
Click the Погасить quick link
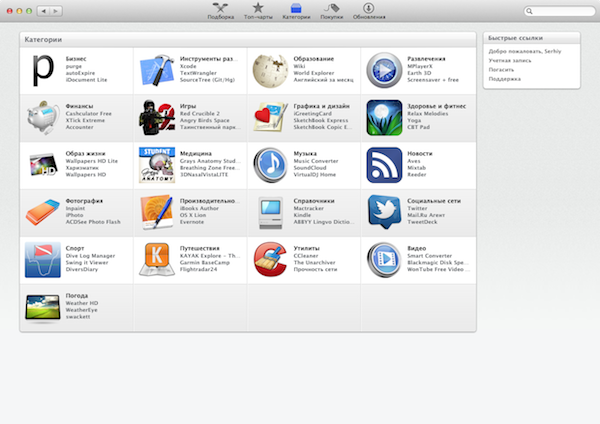pos(501,70)
